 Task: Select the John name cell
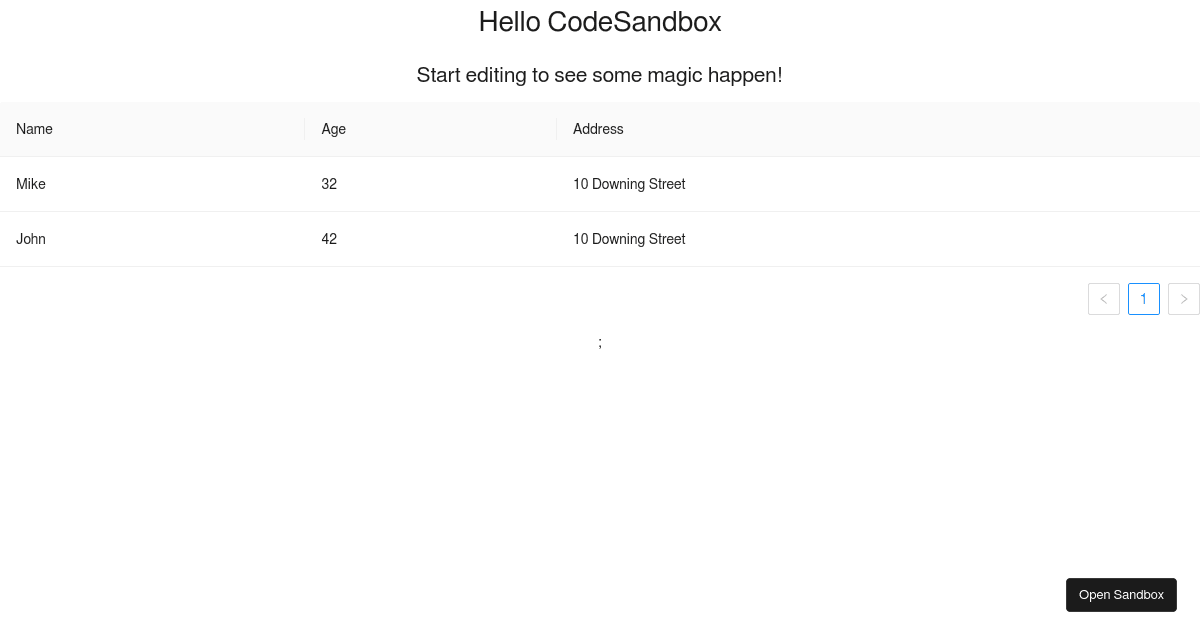click(153, 239)
